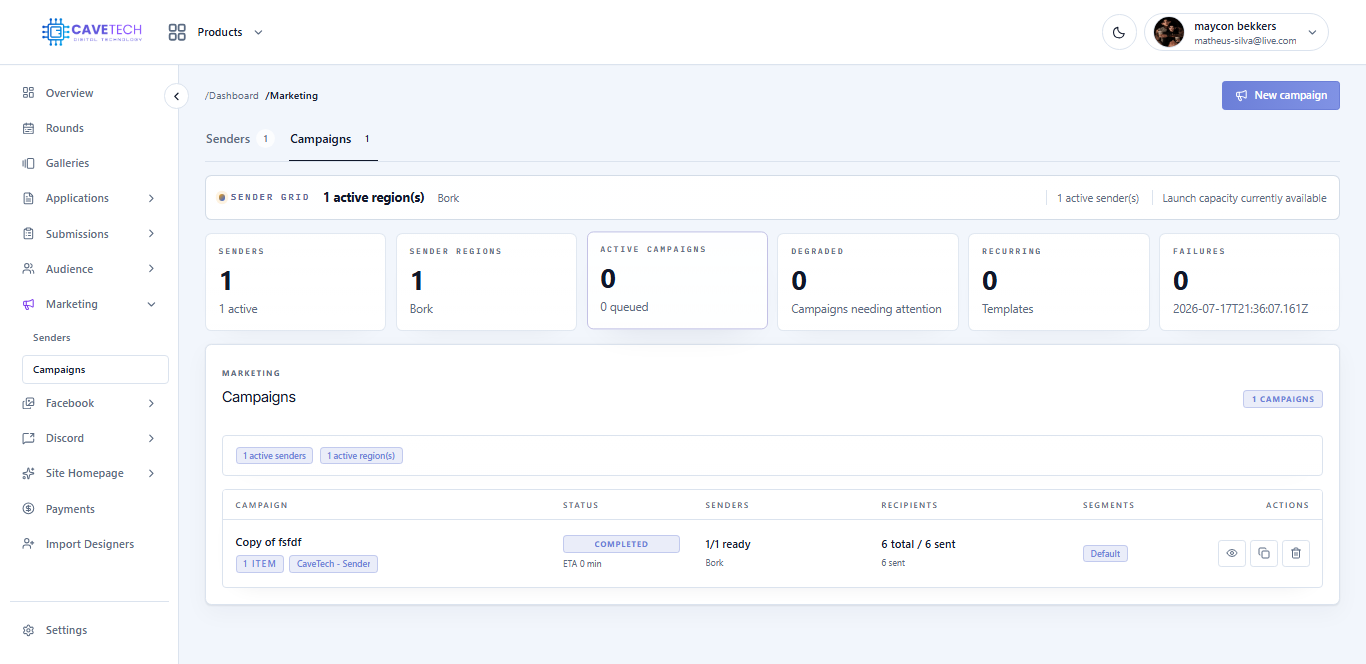
Task: Toggle dark mode moon icon
Action: point(1119,32)
